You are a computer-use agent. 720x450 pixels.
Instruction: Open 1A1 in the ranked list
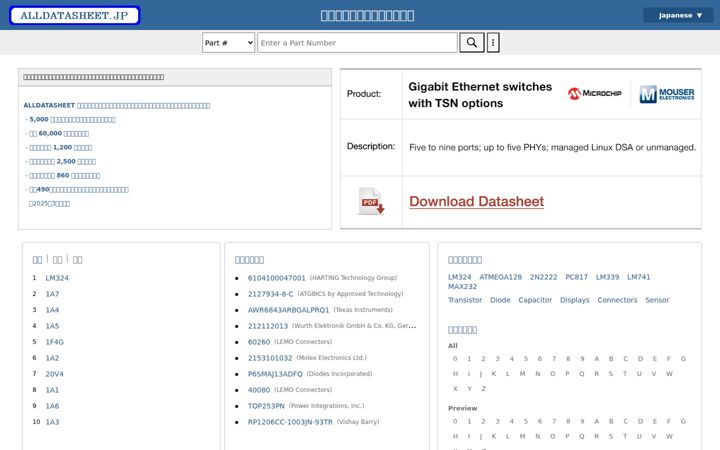(52, 390)
